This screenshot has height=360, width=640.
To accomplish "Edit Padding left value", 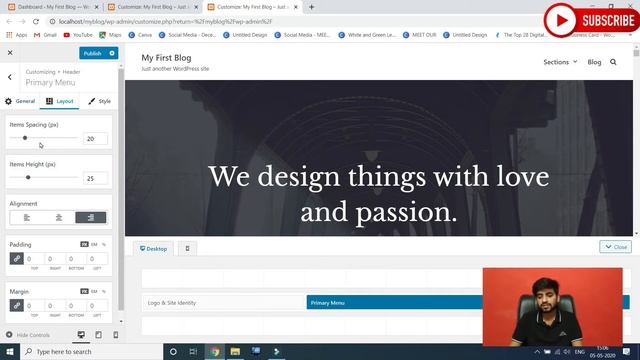I will pyautogui.click(x=97, y=259).
